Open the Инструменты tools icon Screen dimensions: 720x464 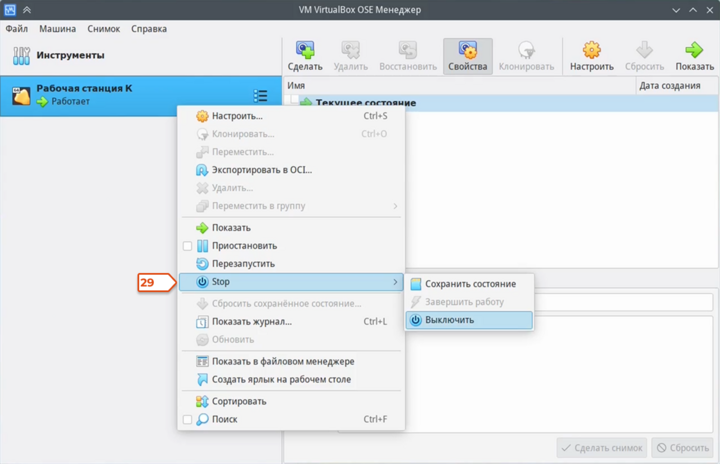click(21, 56)
